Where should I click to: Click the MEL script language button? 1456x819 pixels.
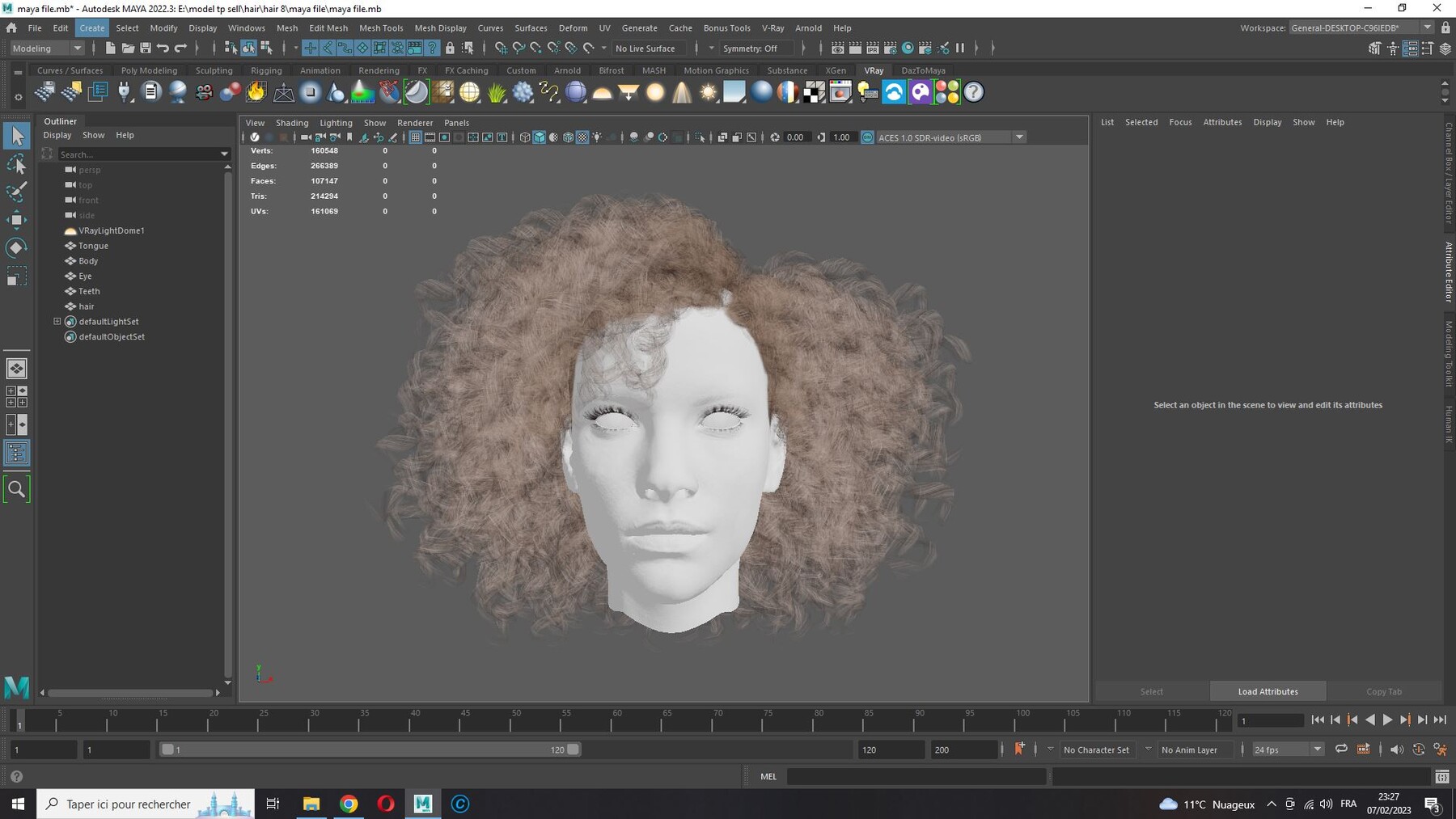pos(768,776)
